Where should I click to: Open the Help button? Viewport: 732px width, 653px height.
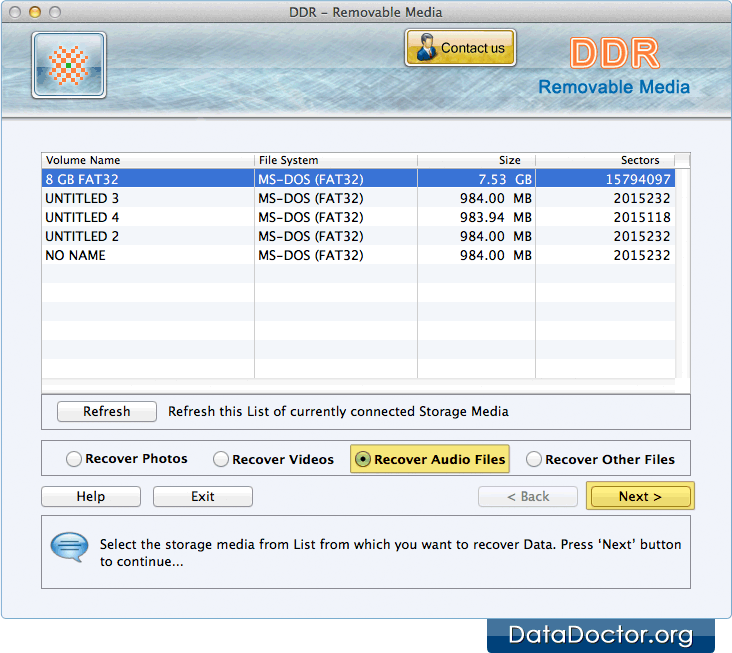click(91, 496)
